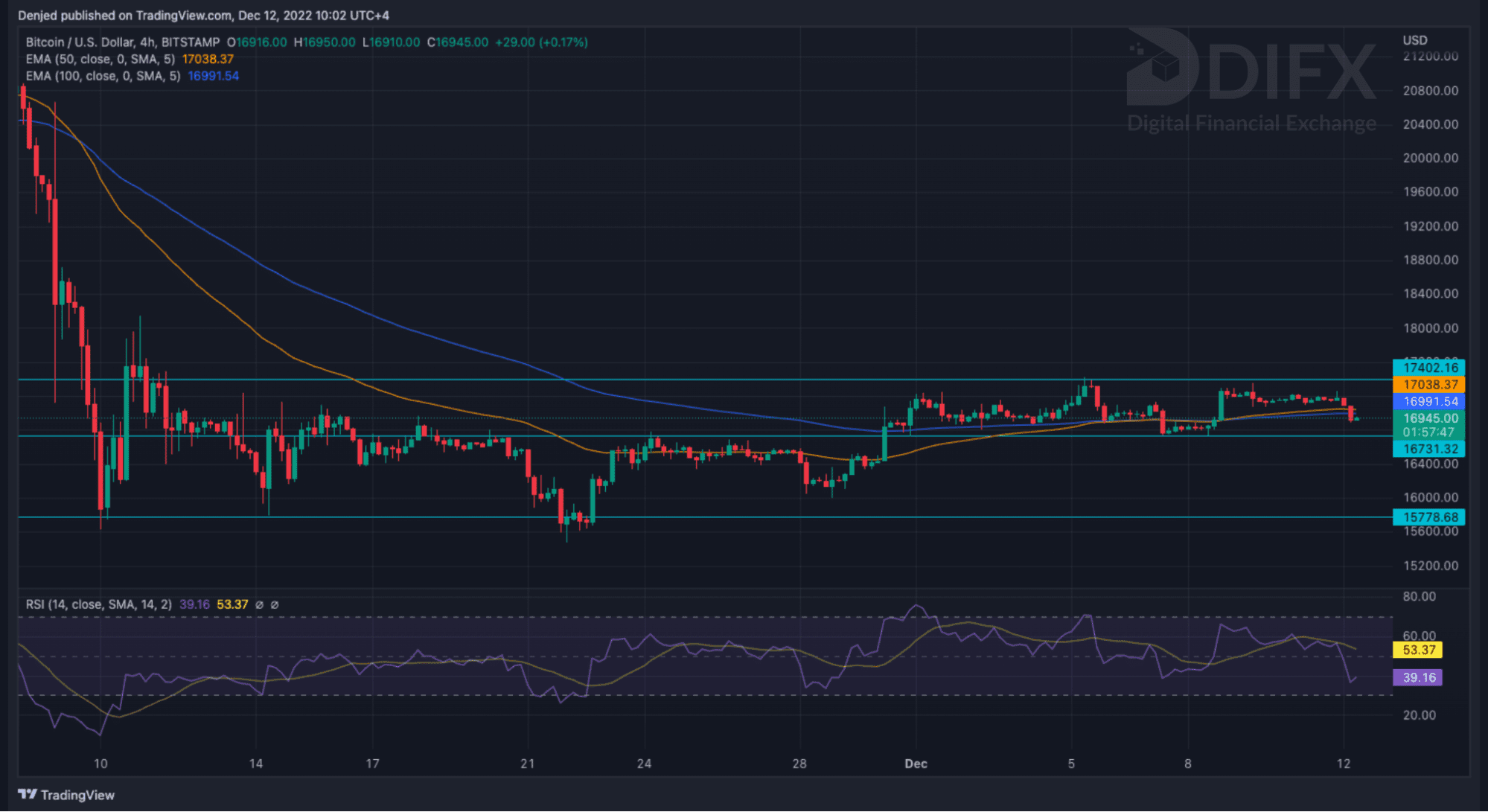The image size is (1488, 812).
Task: Click the 16731.32 price level tag
Action: point(1428,449)
